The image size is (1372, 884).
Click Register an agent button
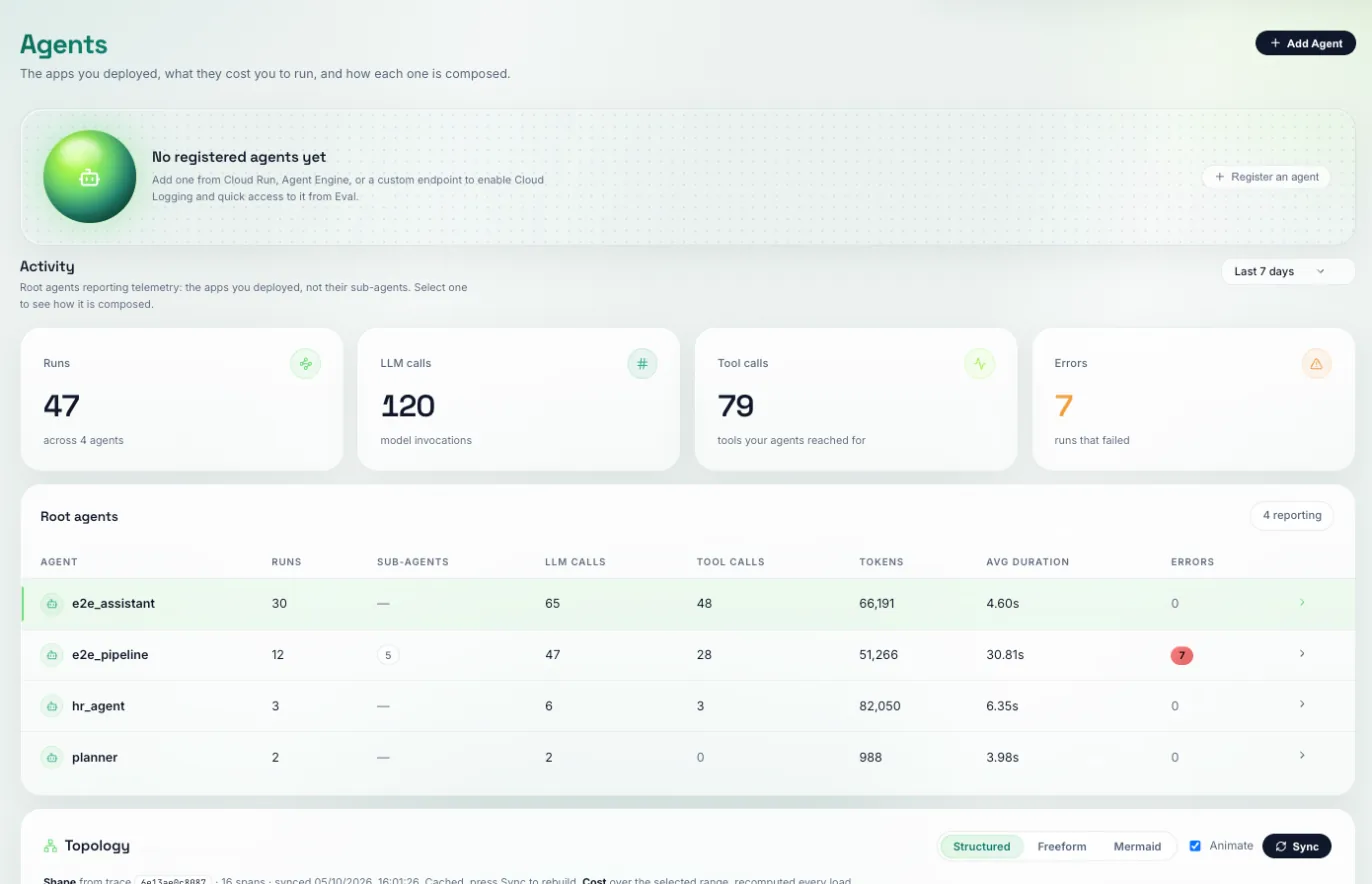click(1266, 177)
